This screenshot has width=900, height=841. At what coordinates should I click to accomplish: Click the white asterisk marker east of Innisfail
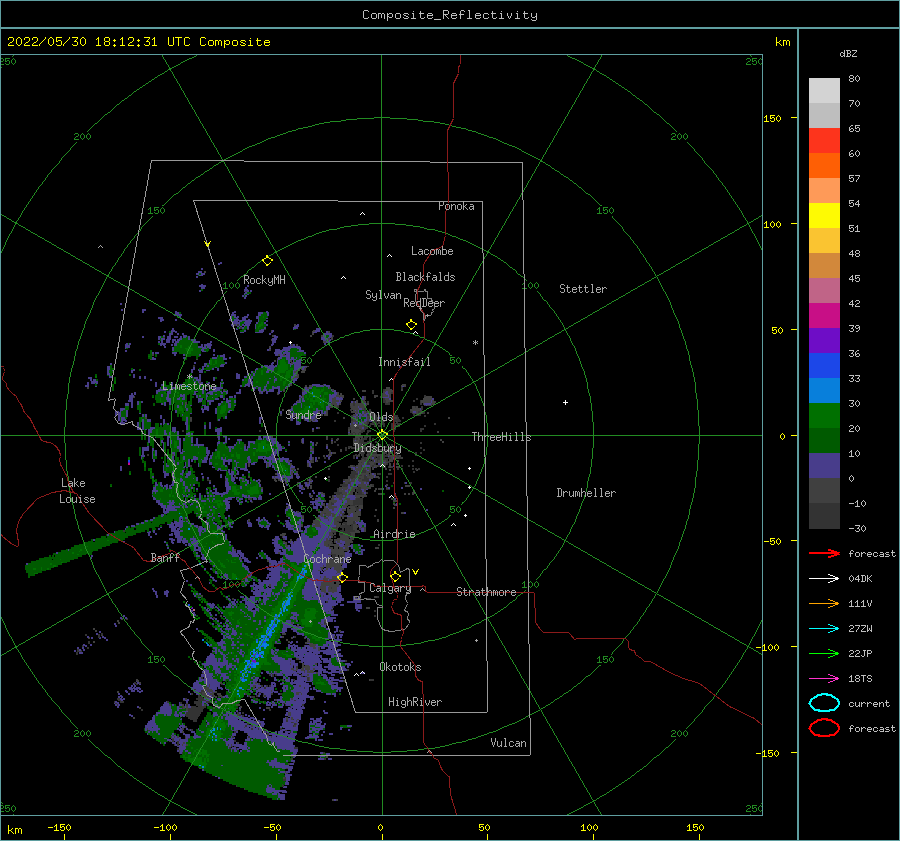tap(475, 343)
